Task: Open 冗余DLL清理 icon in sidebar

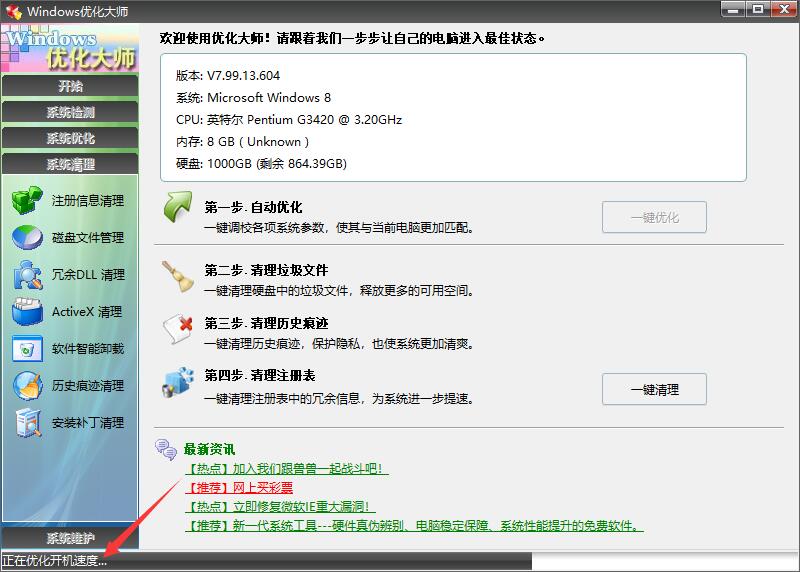Action: pyautogui.click(x=27, y=275)
